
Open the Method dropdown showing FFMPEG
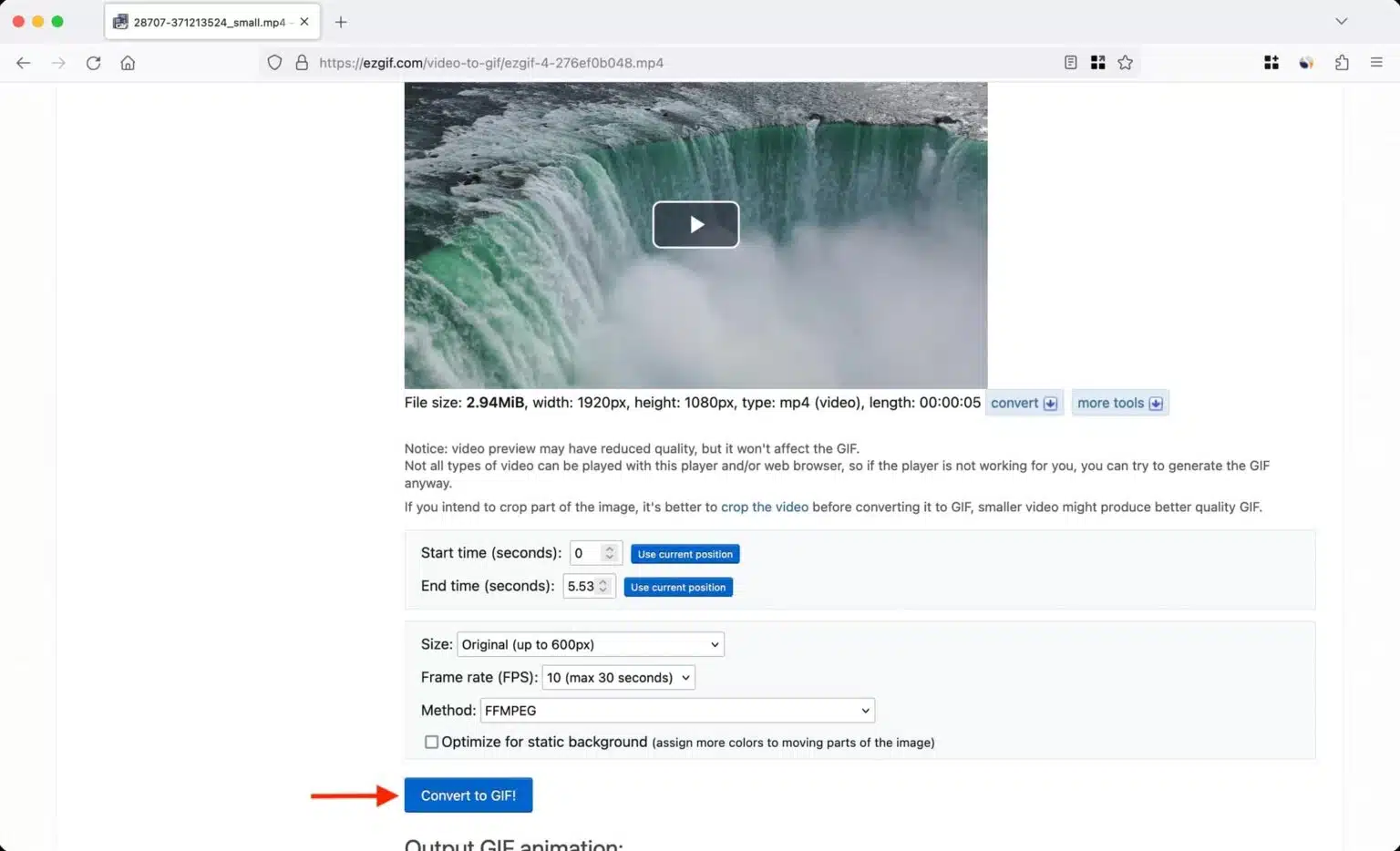pos(676,710)
